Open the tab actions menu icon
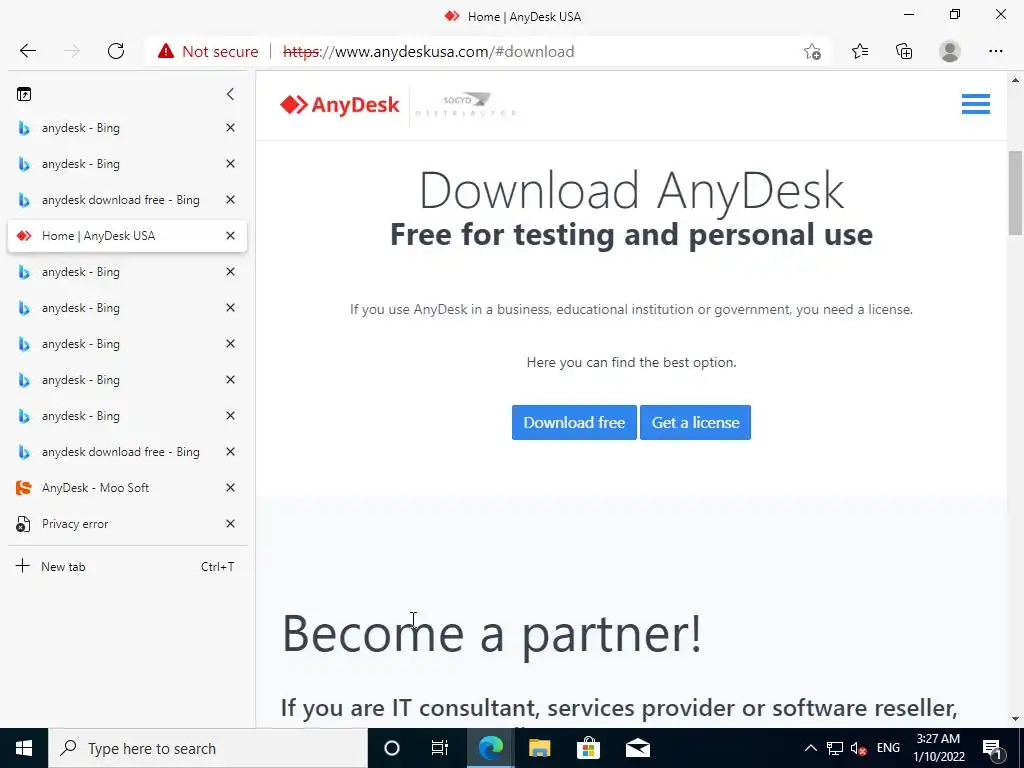The width and height of the screenshot is (1024, 768). click(x=24, y=94)
